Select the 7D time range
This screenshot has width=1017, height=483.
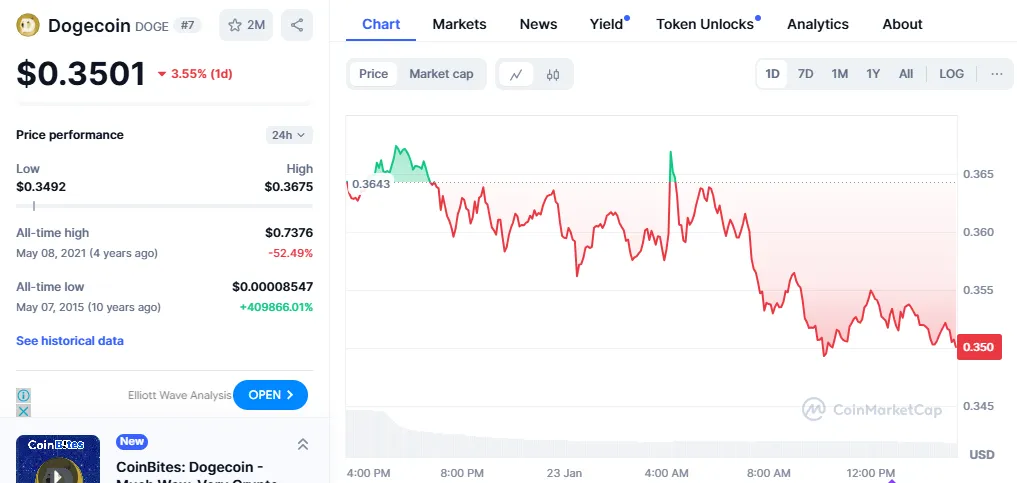805,74
